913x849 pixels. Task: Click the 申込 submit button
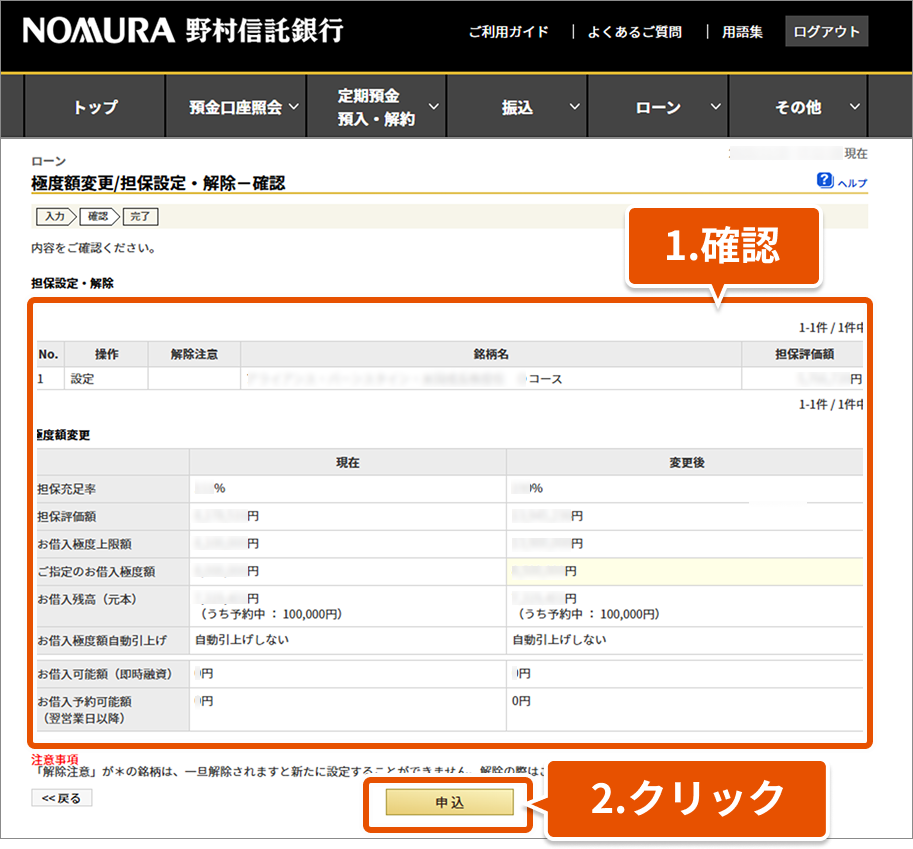click(x=449, y=802)
